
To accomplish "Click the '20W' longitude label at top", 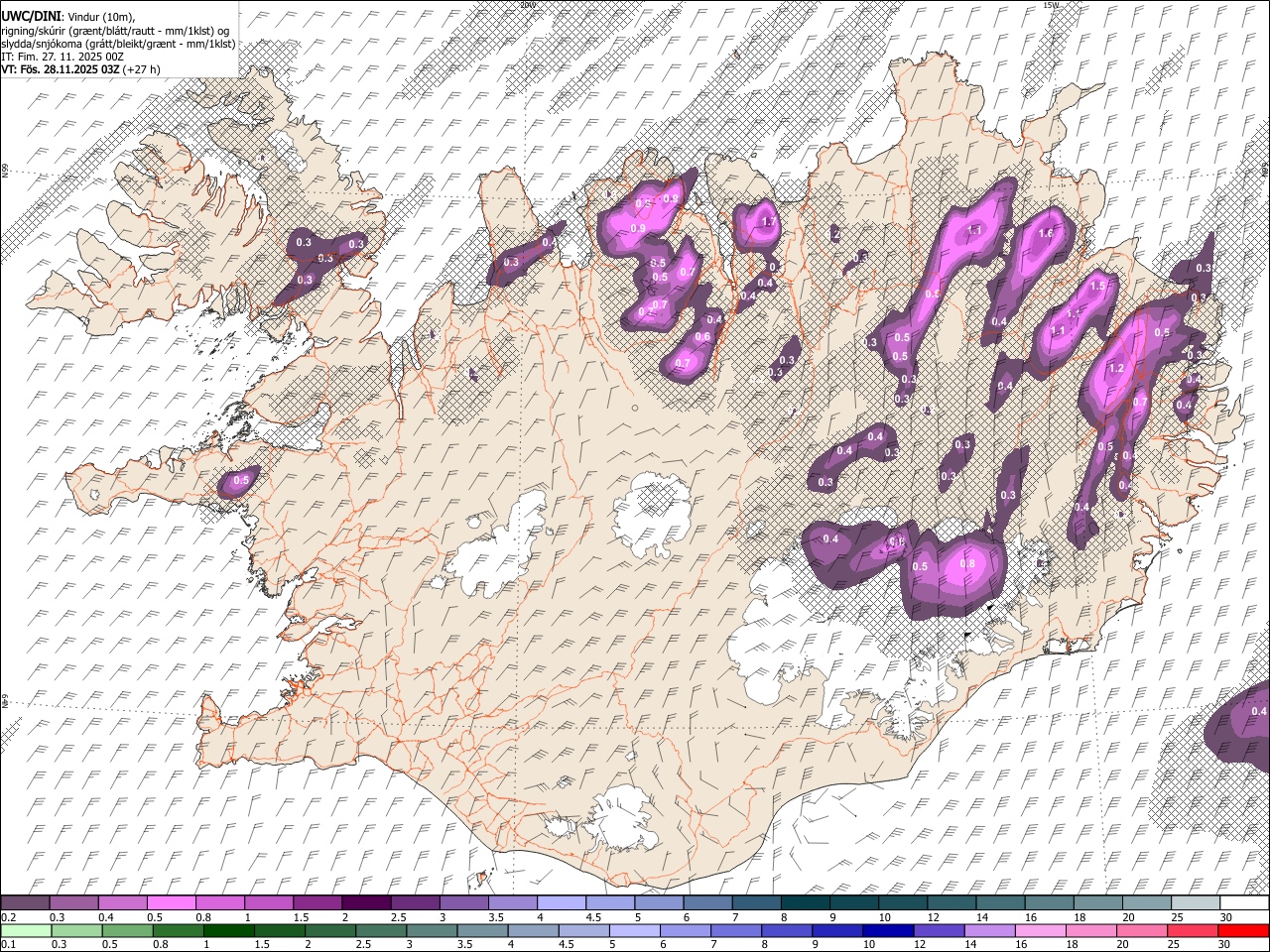I will coord(527,5).
